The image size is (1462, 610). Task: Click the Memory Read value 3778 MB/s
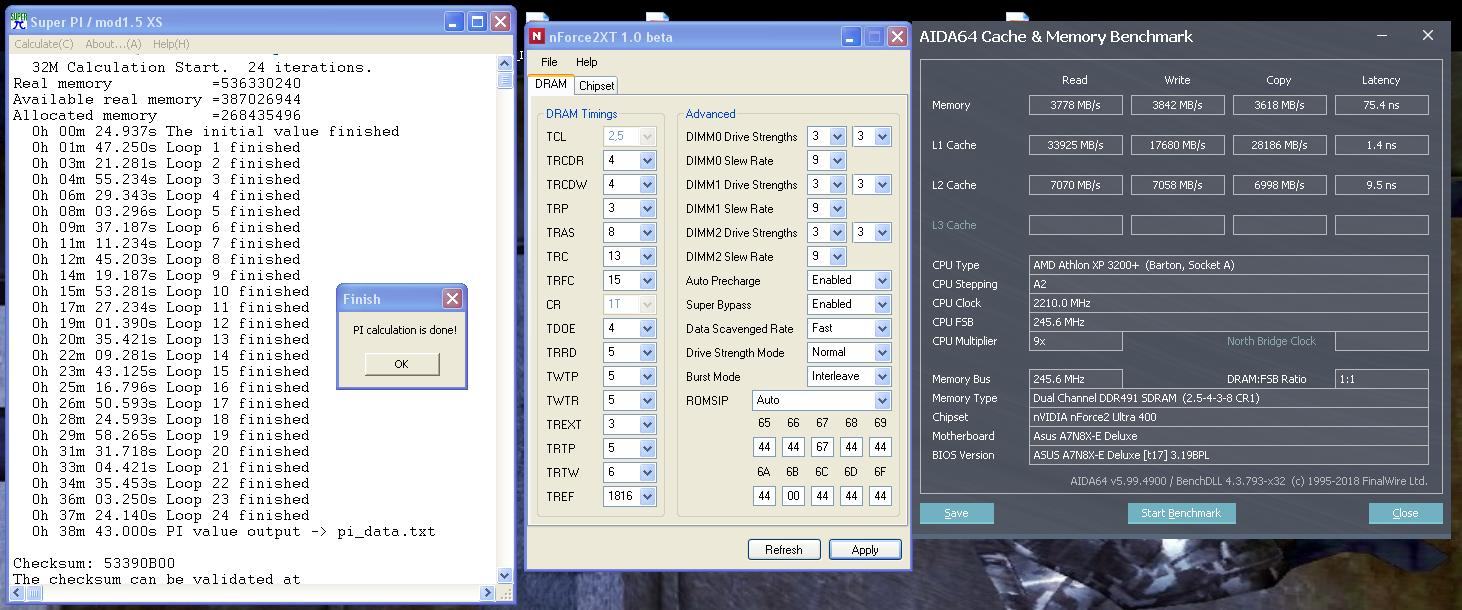tap(1075, 105)
